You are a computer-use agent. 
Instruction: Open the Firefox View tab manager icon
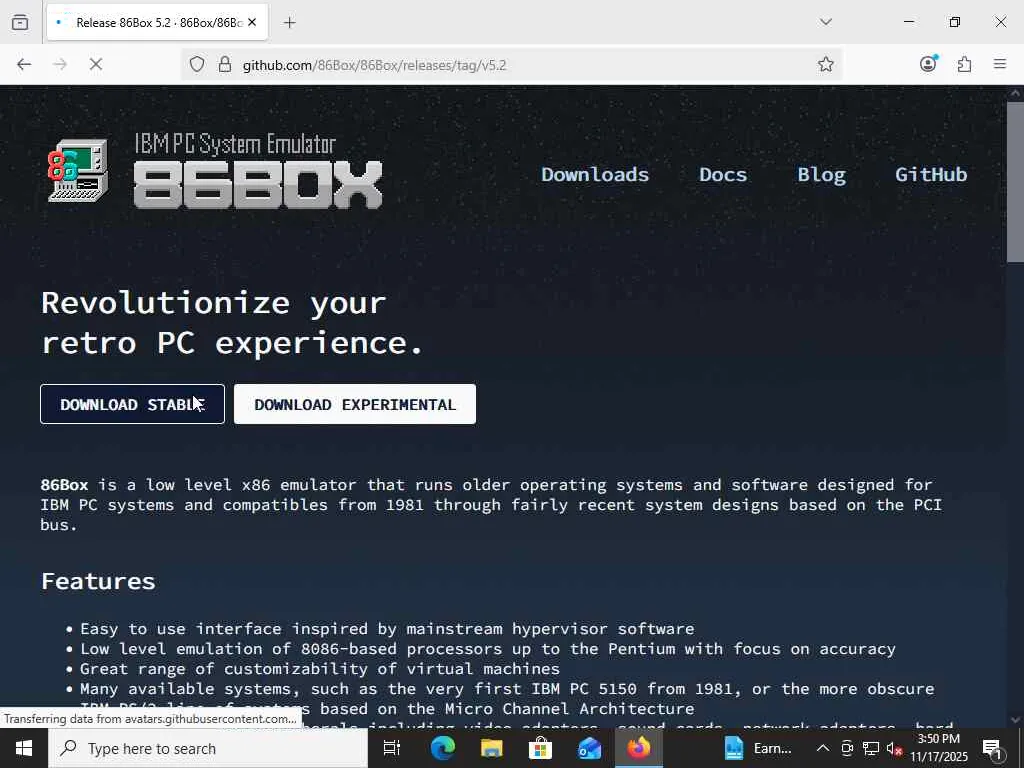coord(20,22)
